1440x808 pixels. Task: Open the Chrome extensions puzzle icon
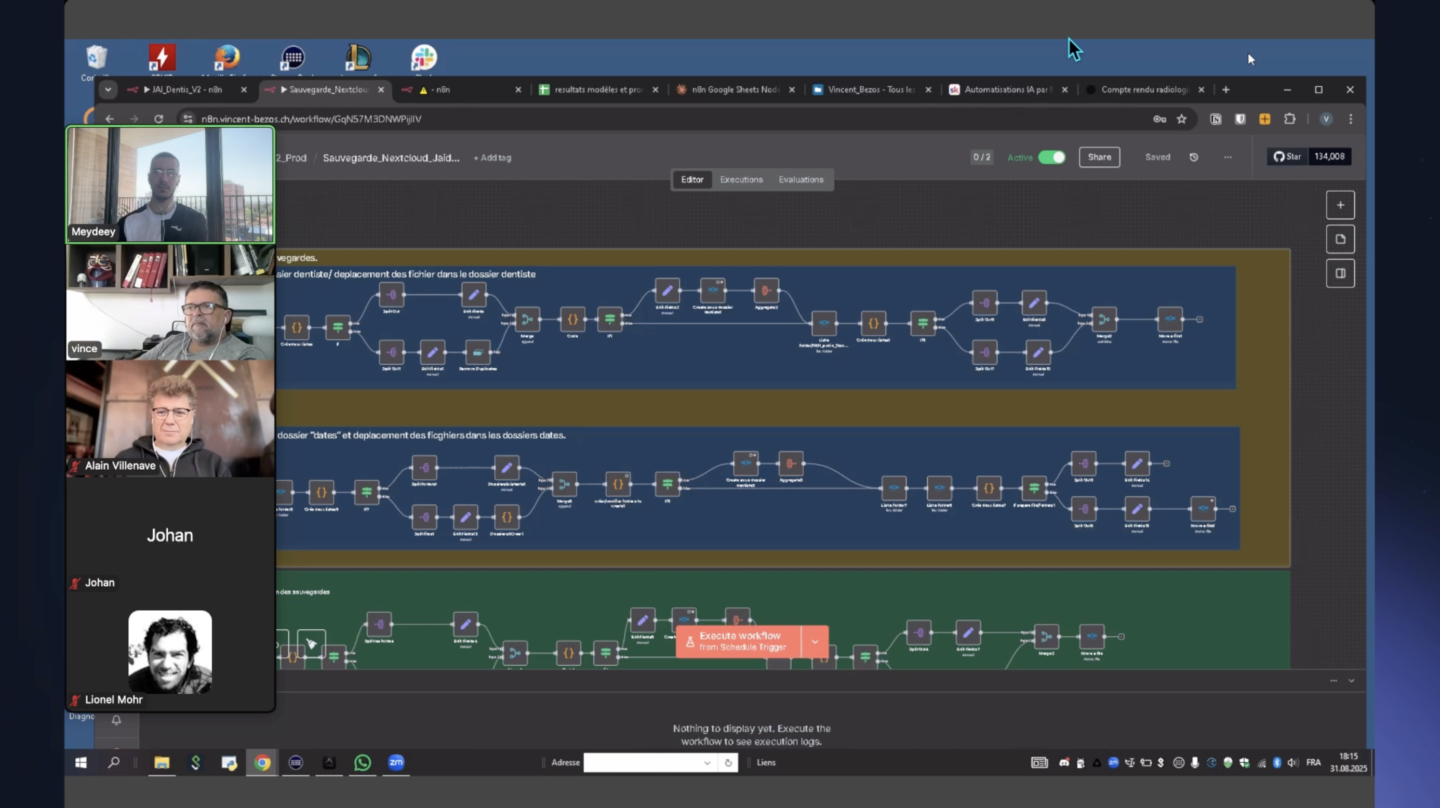click(x=1289, y=119)
